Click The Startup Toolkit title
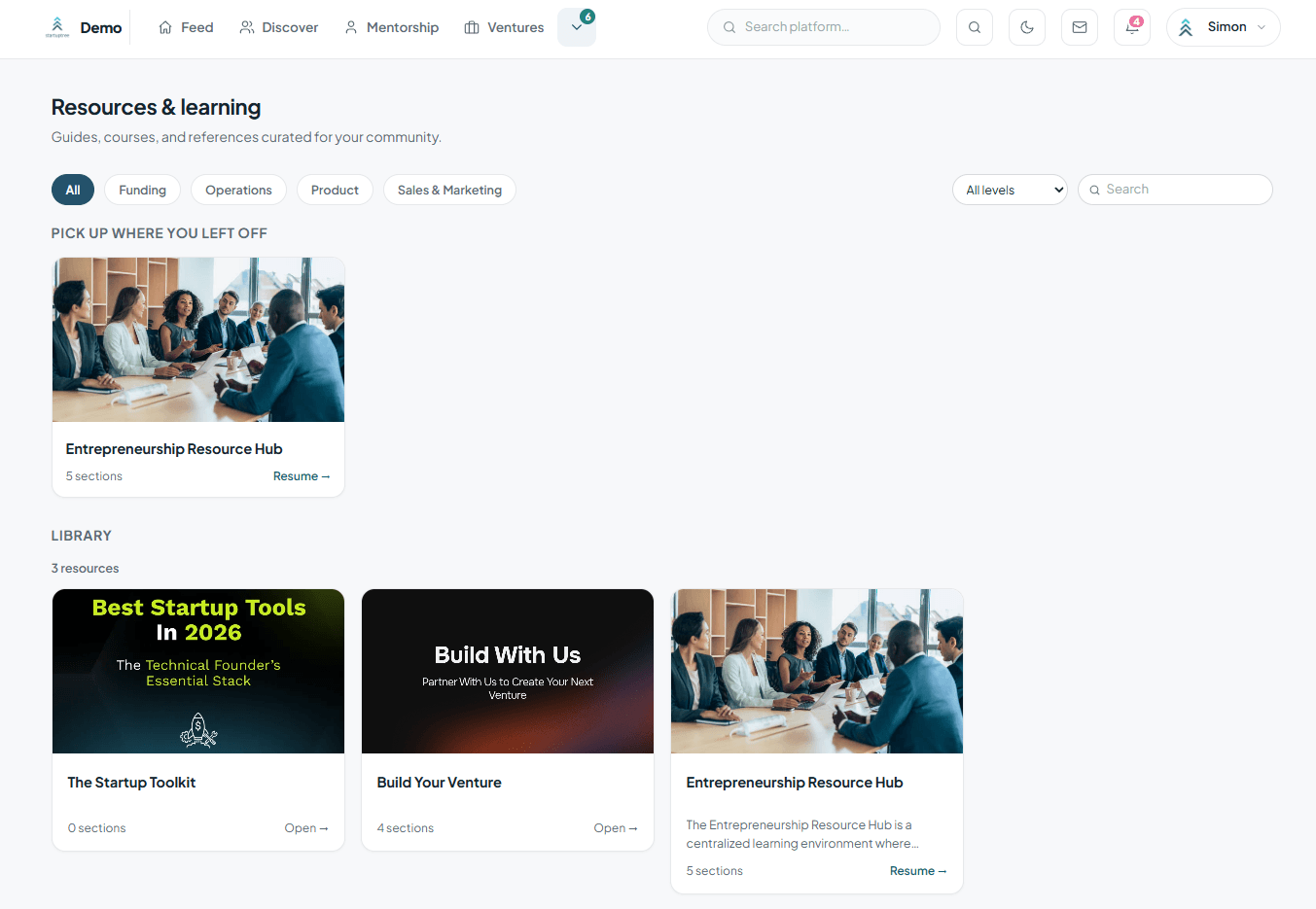 click(131, 783)
